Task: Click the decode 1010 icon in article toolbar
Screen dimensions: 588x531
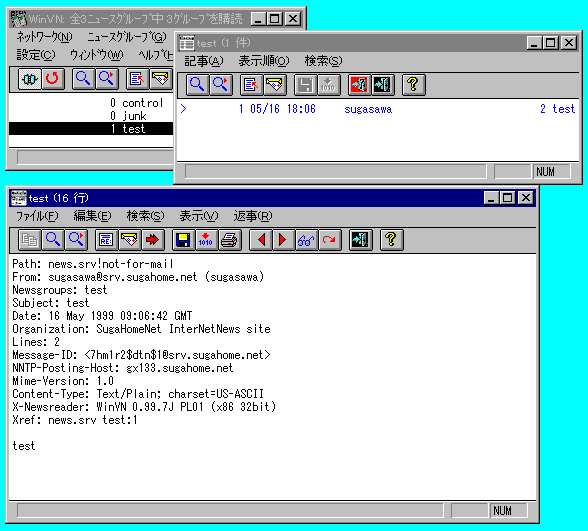Action: [x=206, y=240]
